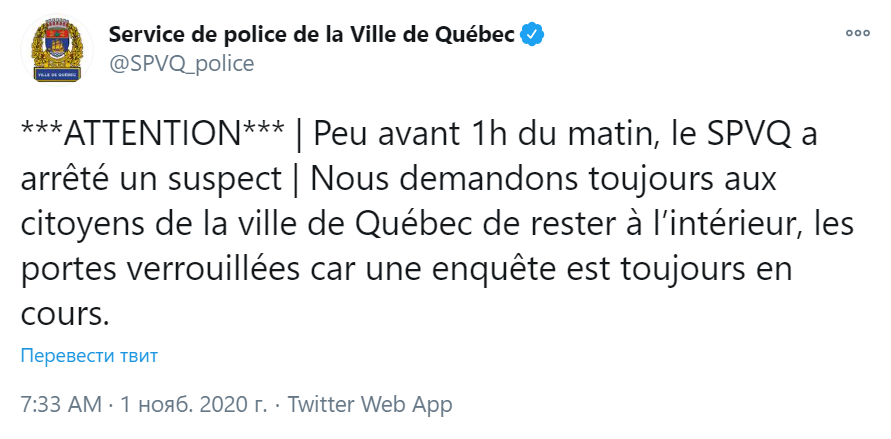
Task: Click the blue verified badge
Action: (x=532, y=35)
